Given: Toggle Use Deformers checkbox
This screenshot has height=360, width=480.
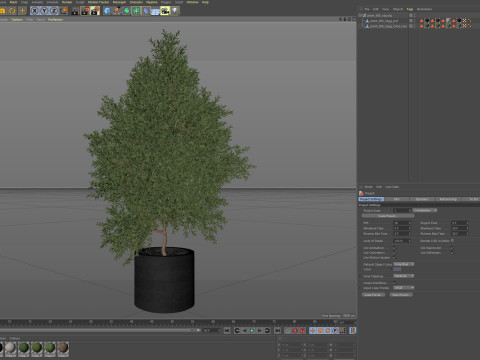Looking at the screenshot, I should [x=452, y=253].
